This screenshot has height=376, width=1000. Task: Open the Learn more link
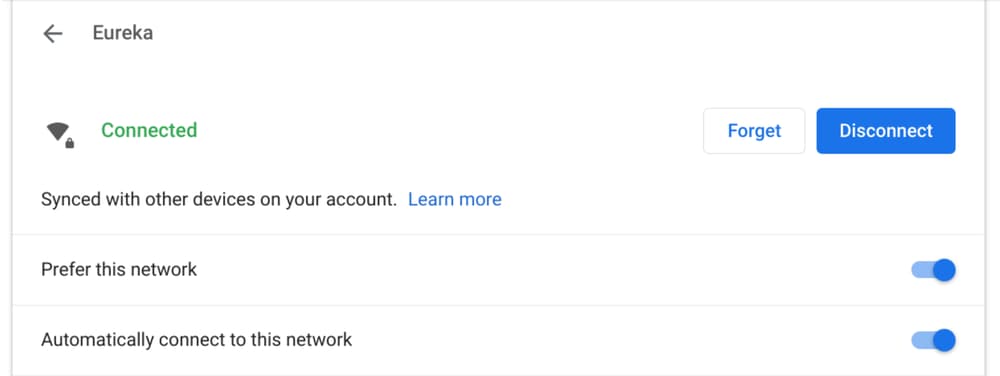(455, 199)
